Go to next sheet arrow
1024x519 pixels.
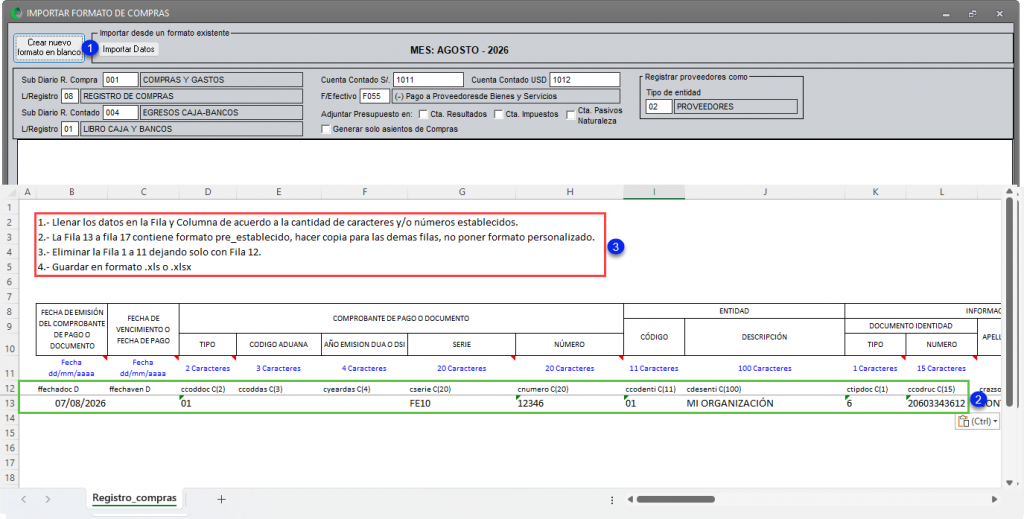pos(48,499)
